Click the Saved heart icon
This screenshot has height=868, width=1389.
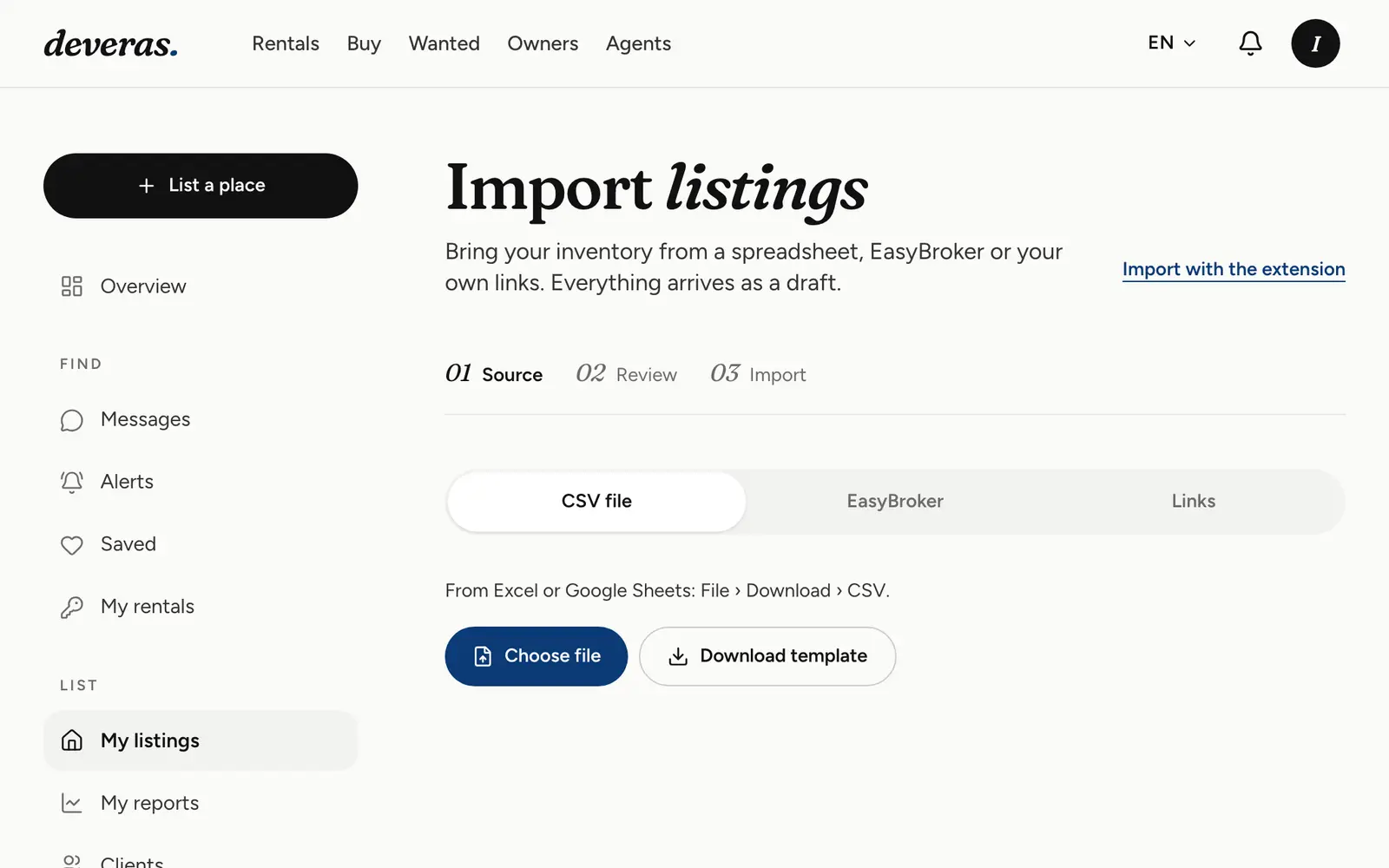(x=72, y=545)
